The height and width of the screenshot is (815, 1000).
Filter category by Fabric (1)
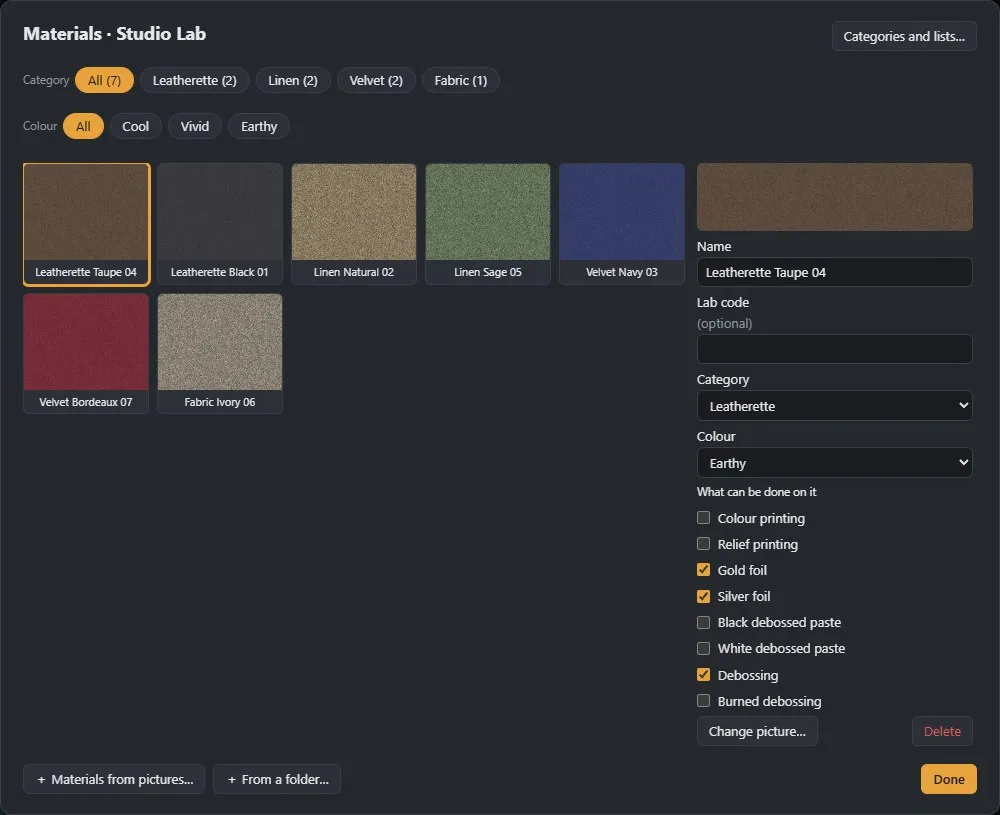tap(460, 80)
